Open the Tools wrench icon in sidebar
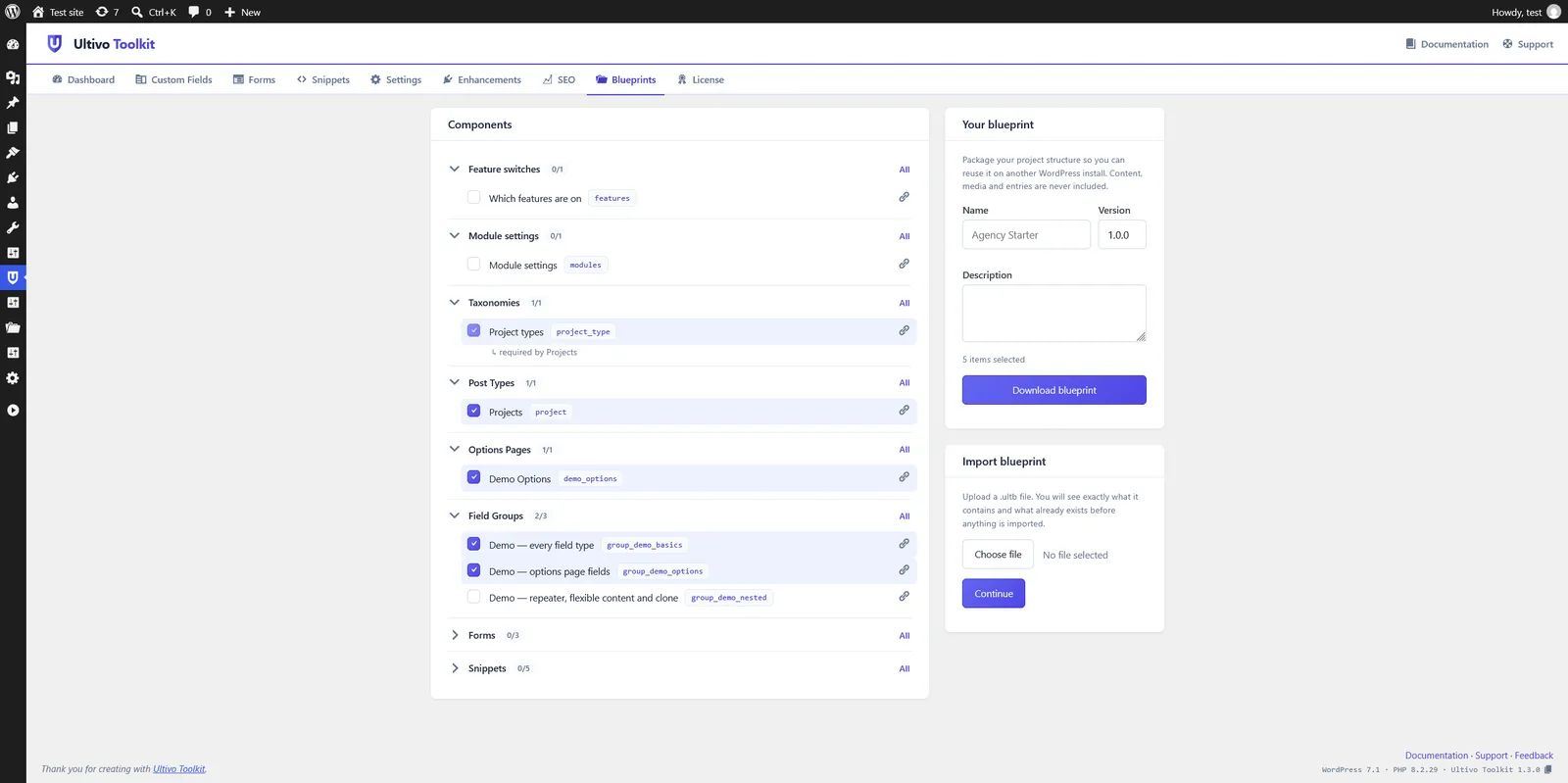Viewport: 1568px width, 783px height. click(x=13, y=227)
